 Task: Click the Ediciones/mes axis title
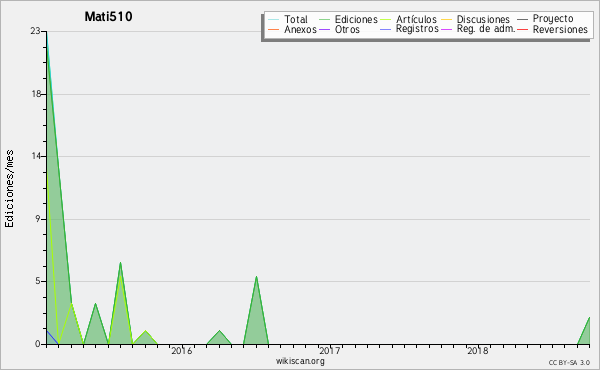[x=9, y=189]
